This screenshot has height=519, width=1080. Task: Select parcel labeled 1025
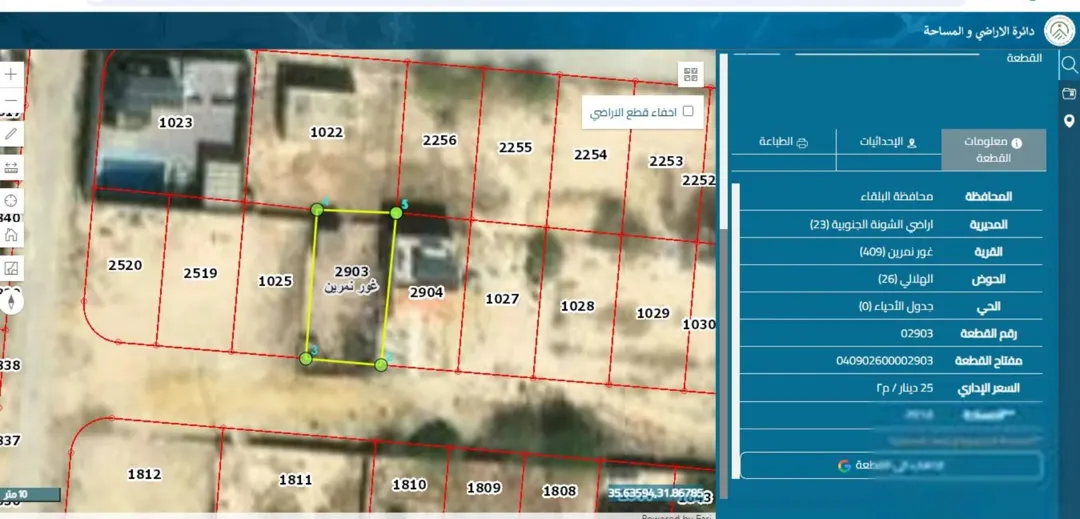[x=275, y=281]
